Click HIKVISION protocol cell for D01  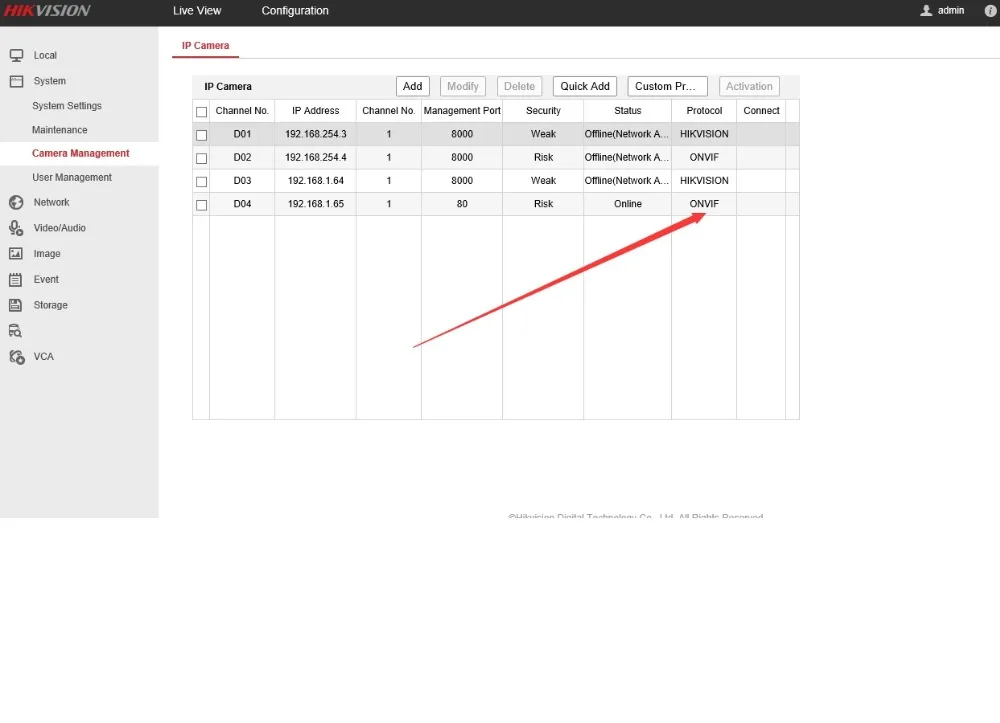click(x=704, y=135)
